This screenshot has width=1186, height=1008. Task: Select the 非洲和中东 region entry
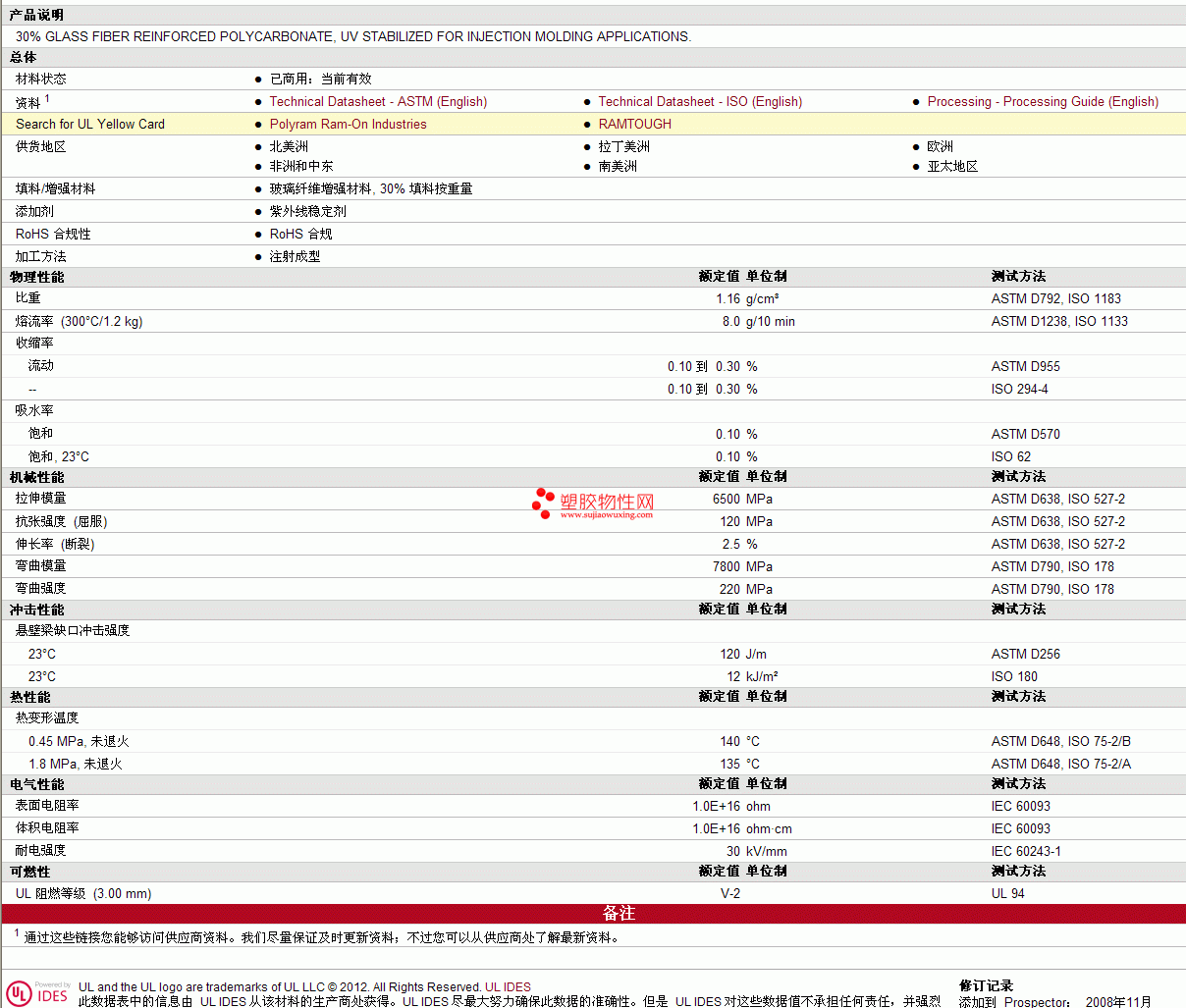tap(301, 166)
